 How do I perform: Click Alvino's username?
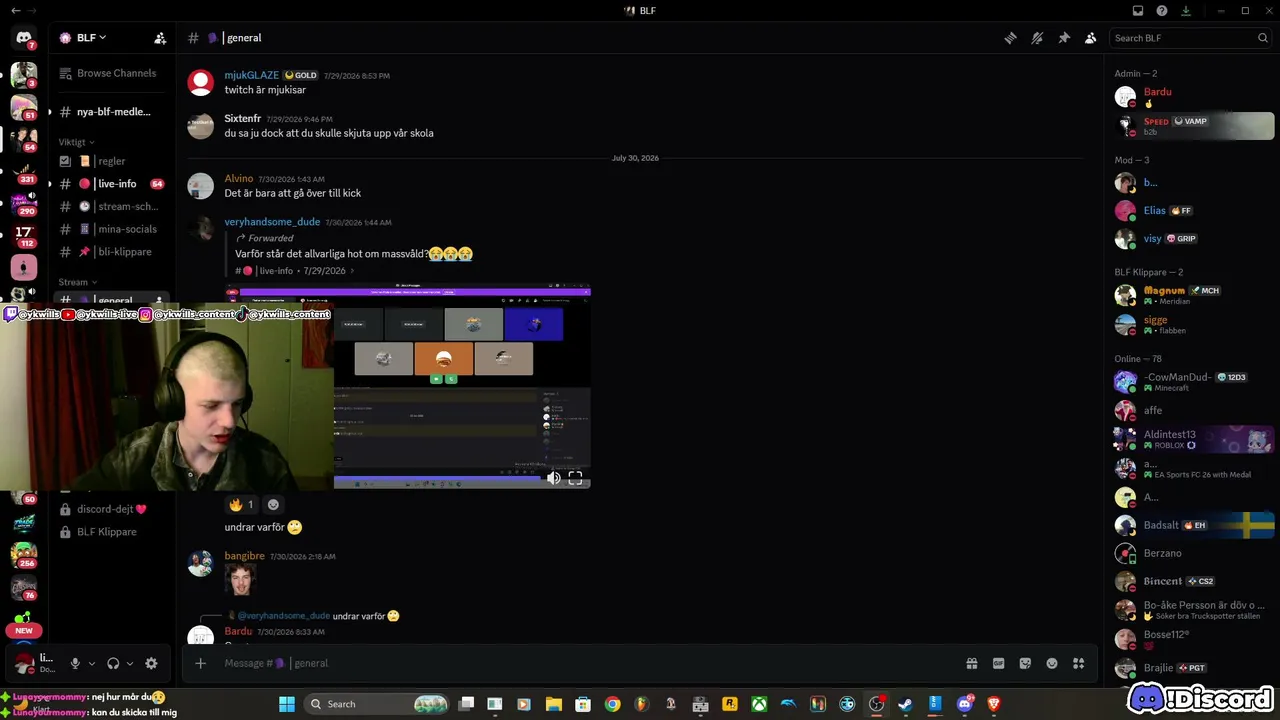(239, 179)
